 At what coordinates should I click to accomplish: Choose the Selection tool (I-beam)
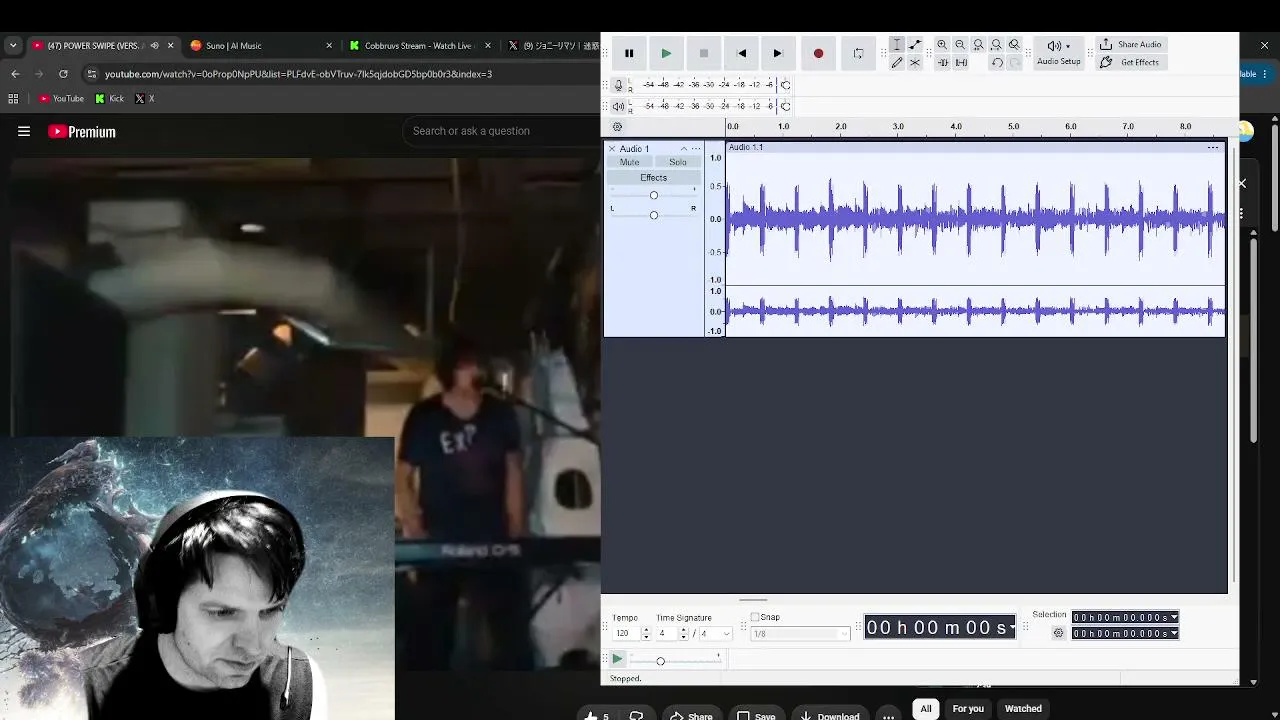[x=897, y=45]
